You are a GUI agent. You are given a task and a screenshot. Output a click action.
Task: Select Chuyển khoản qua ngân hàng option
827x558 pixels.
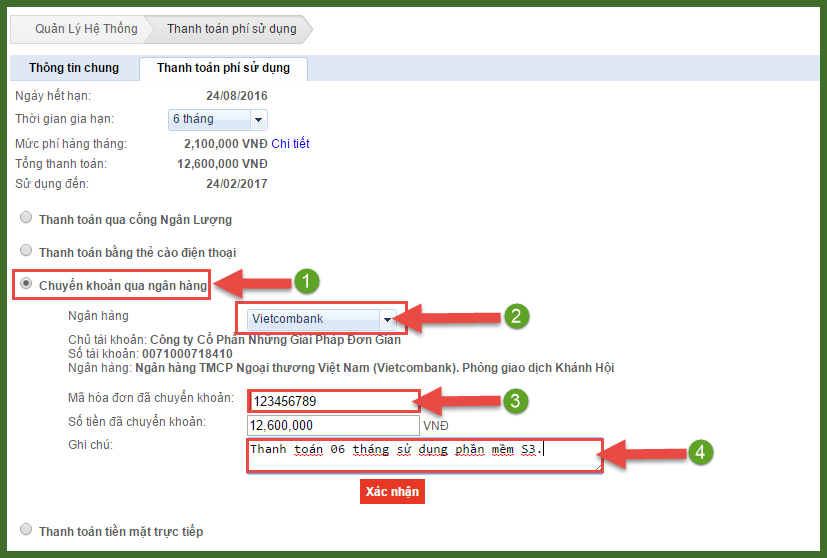27,285
